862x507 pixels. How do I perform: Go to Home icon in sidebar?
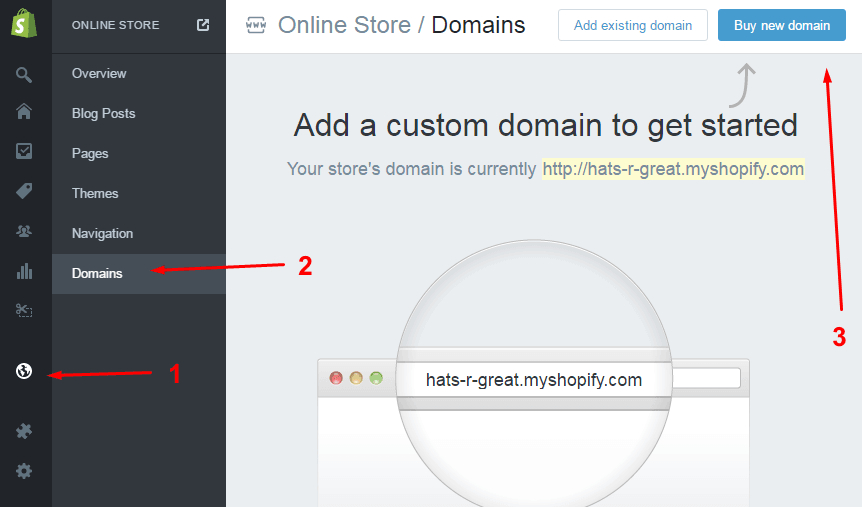(24, 112)
